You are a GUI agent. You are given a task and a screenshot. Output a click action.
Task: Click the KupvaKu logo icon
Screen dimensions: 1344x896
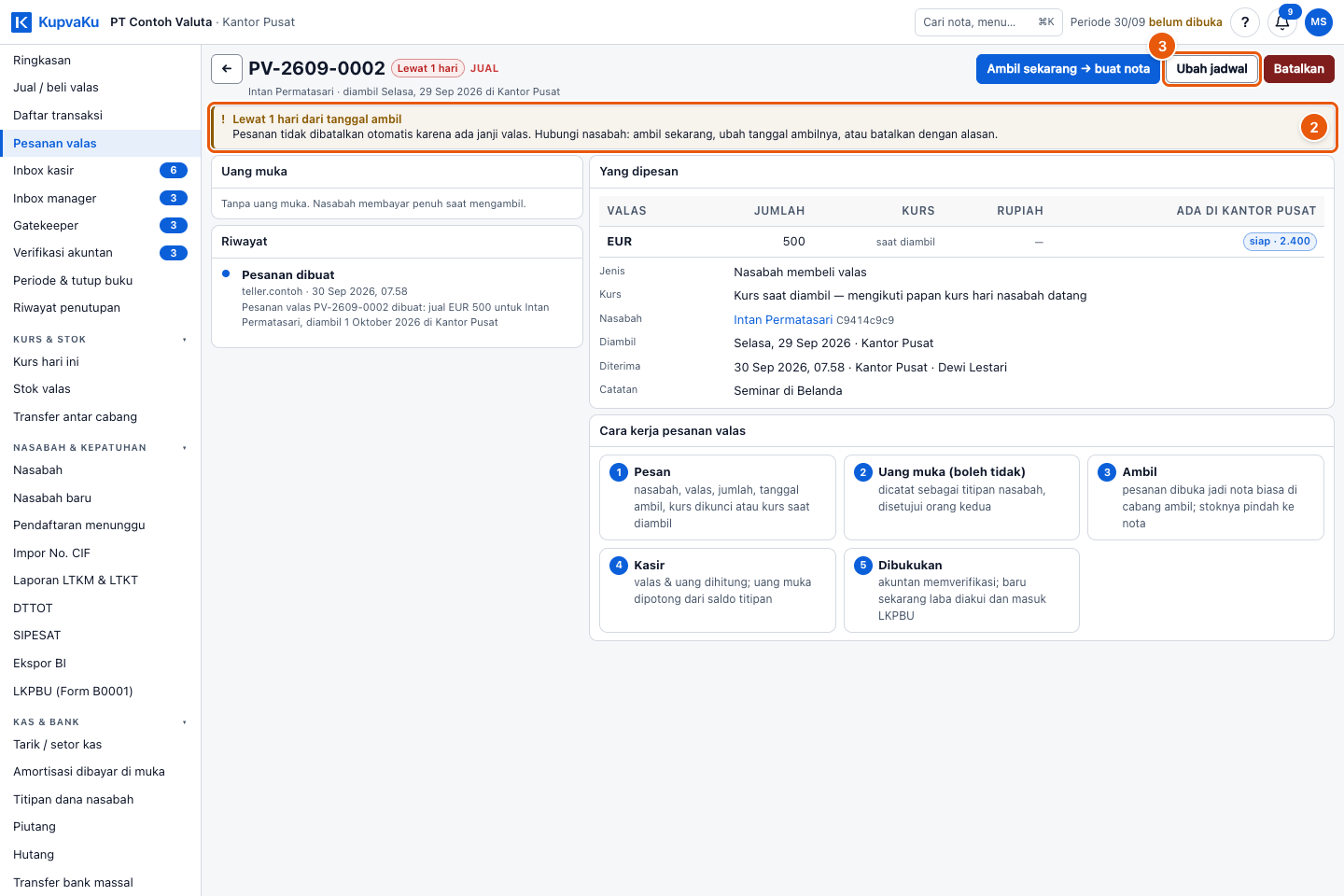[21, 21]
